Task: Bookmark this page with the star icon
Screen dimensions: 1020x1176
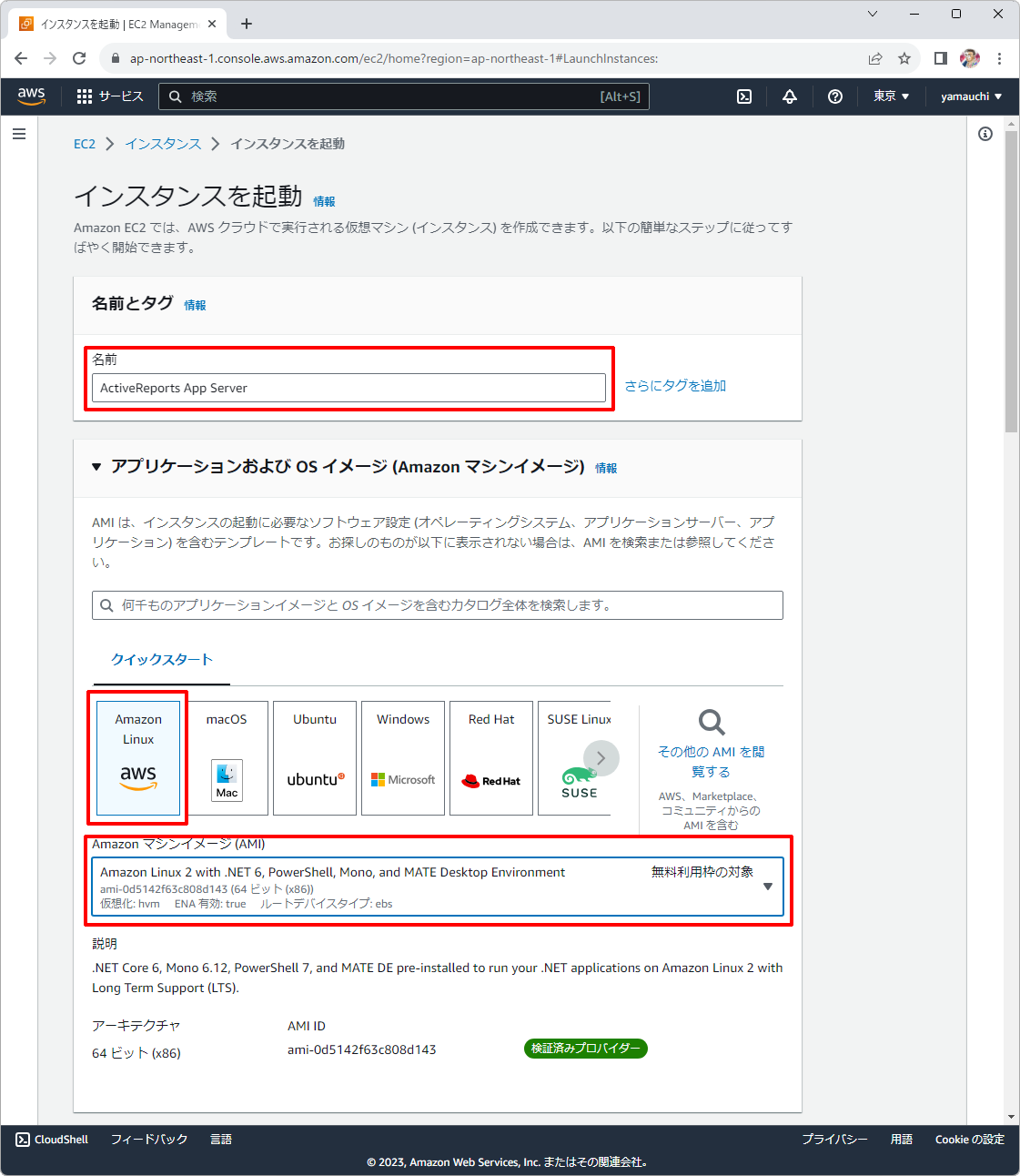Action: [904, 58]
